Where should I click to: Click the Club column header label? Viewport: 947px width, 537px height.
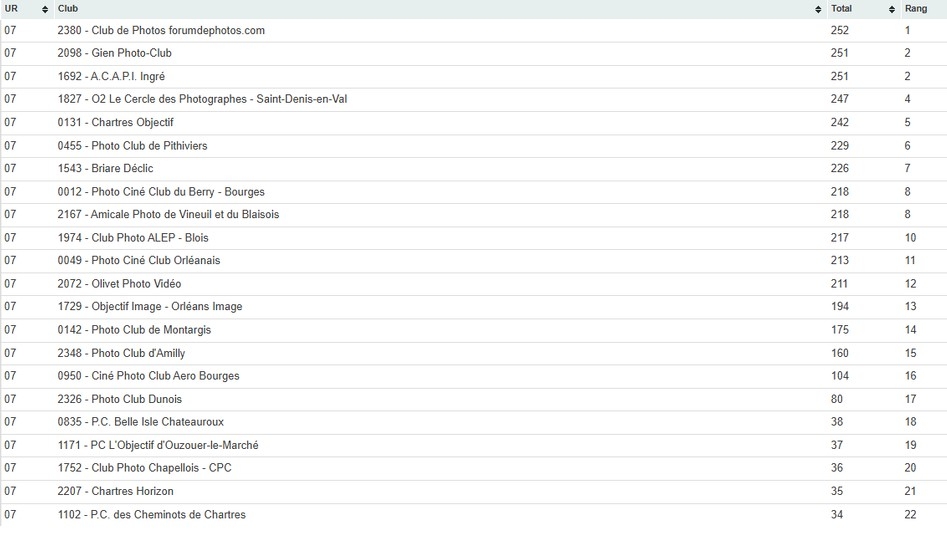coord(68,9)
